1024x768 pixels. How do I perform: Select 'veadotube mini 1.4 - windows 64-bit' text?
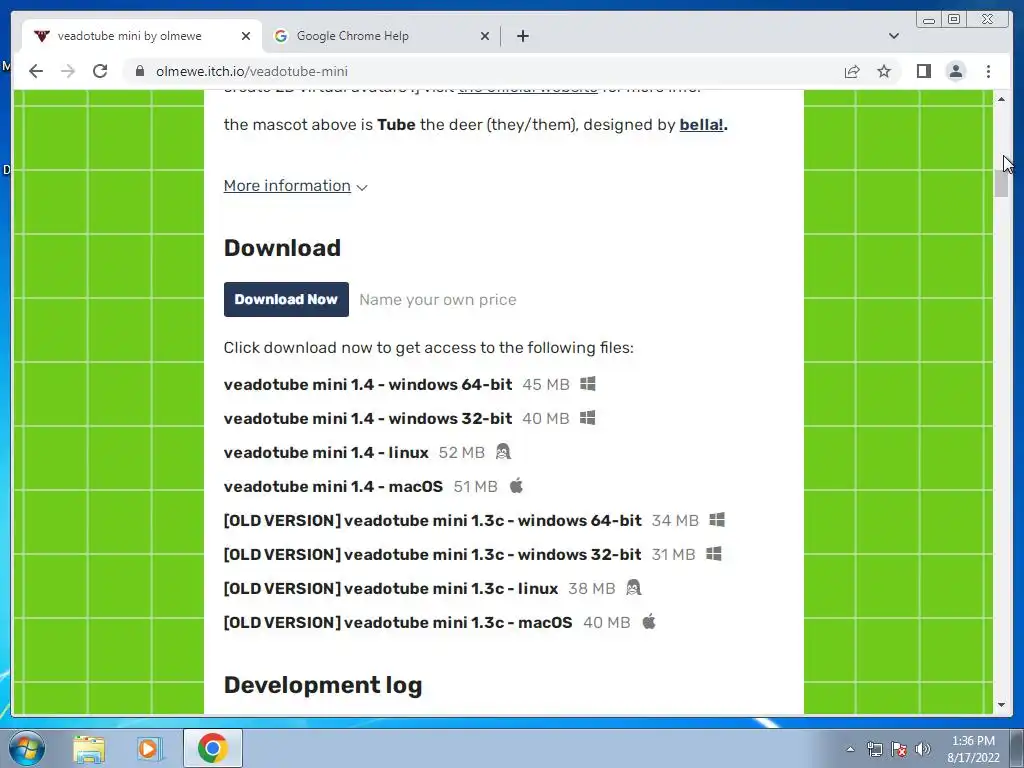point(368,385)
